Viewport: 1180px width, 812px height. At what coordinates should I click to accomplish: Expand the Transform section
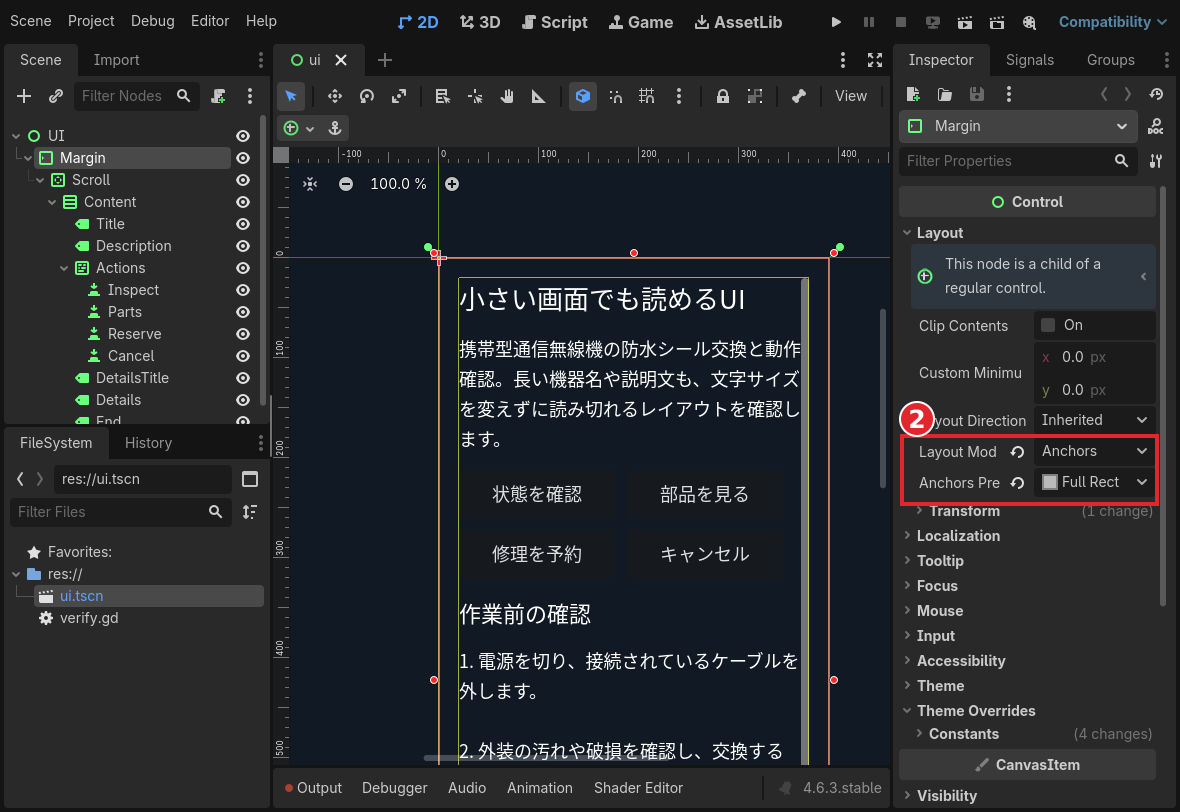(964, 511)
